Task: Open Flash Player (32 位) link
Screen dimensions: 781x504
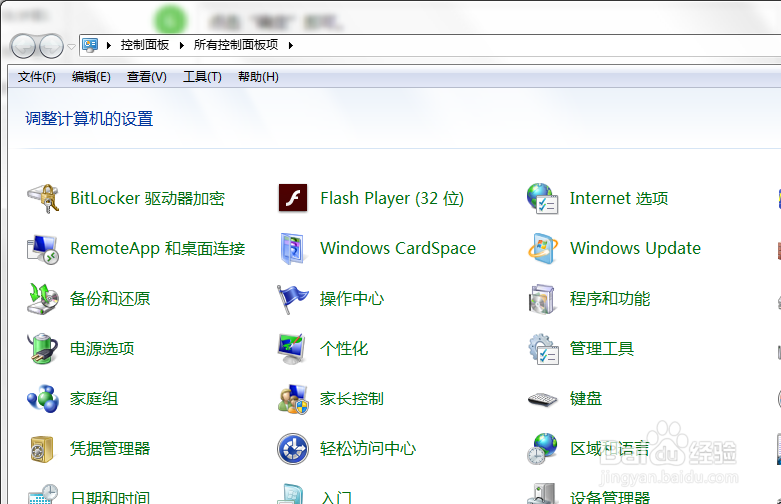Action: (x=392, y=198)
